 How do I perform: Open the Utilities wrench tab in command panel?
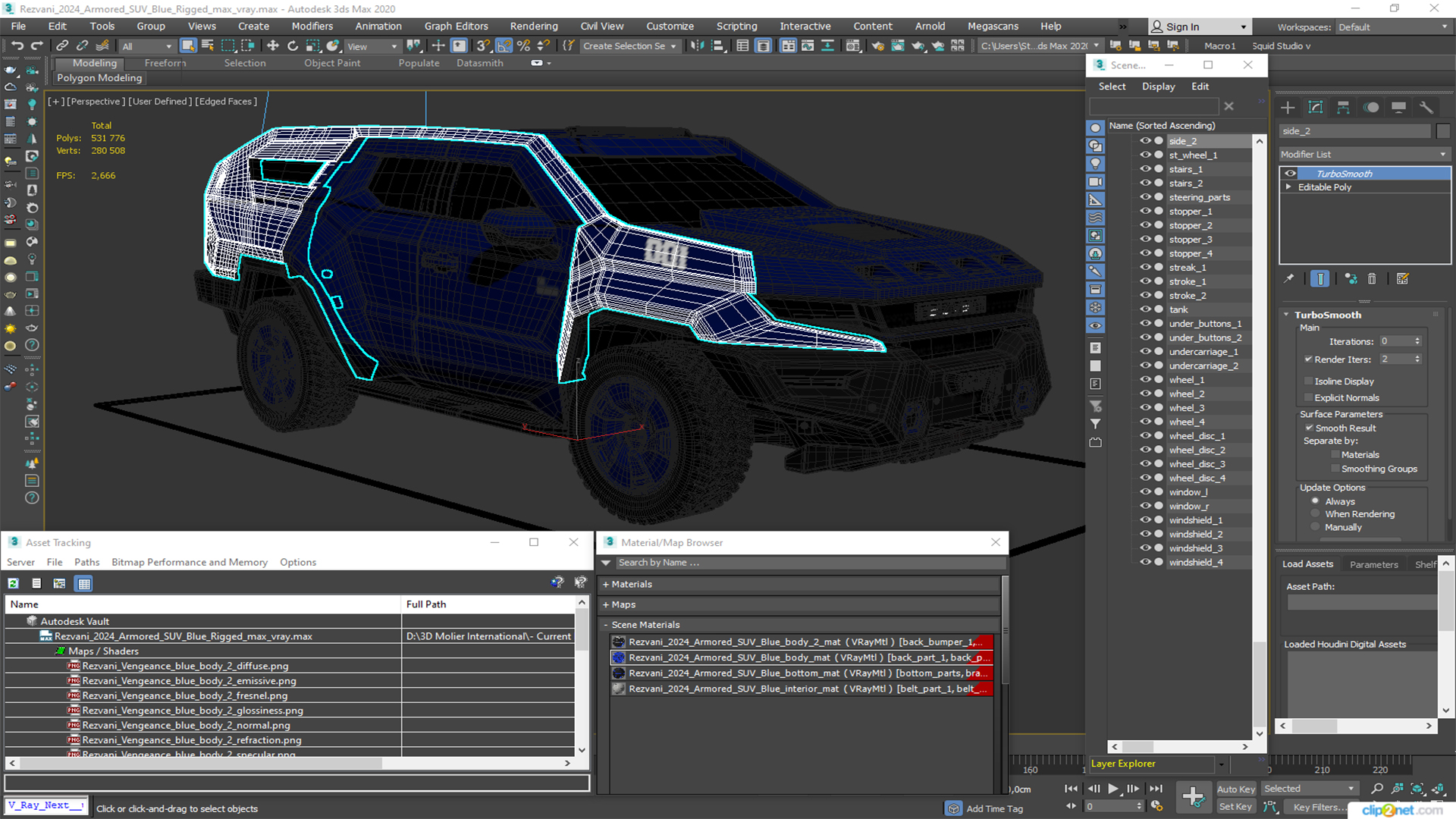click(1426, 108)
